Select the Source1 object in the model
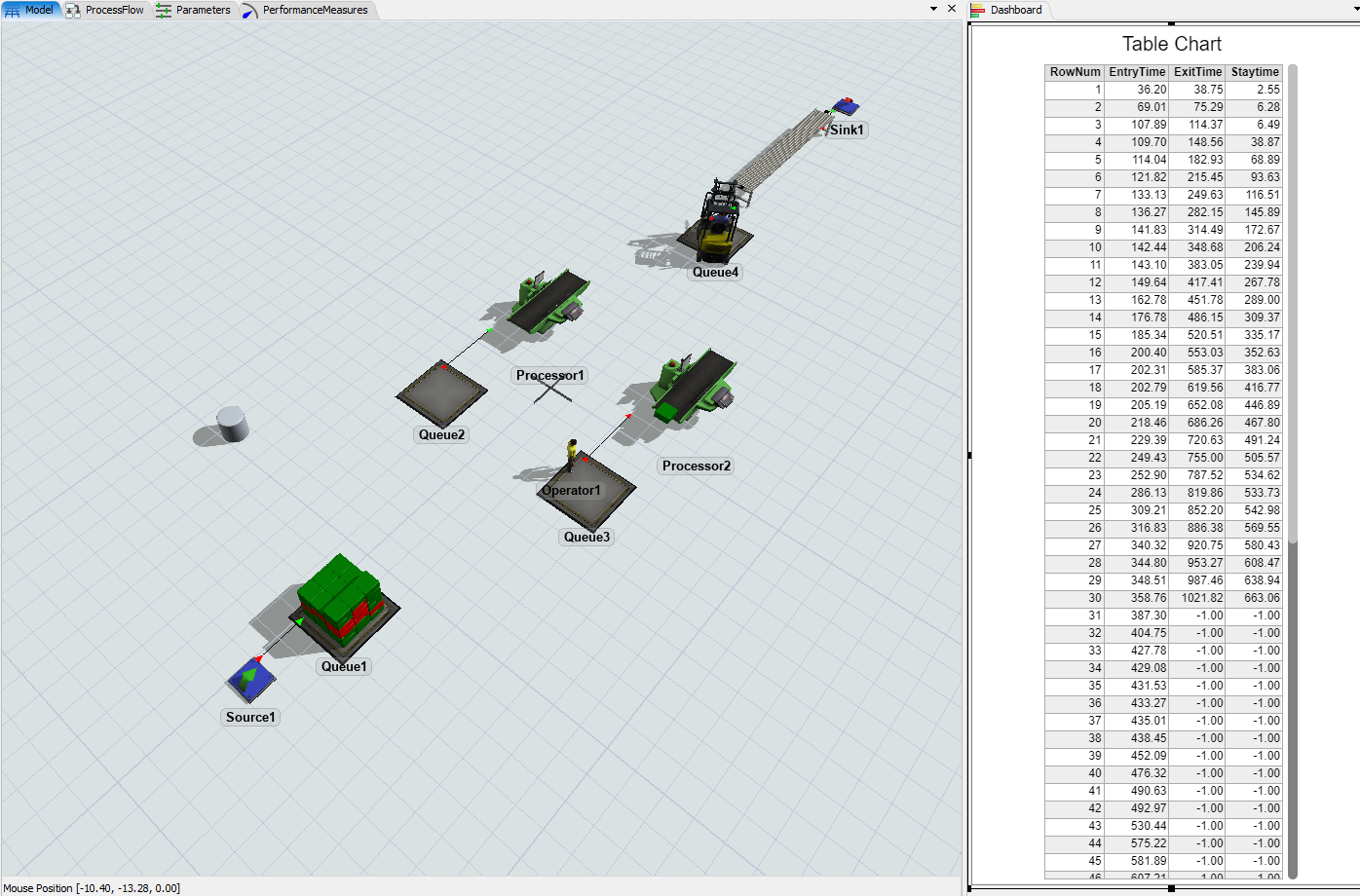Image resolution: width=1360 pixels, height=896 pixels. click(x=250, y=679)
